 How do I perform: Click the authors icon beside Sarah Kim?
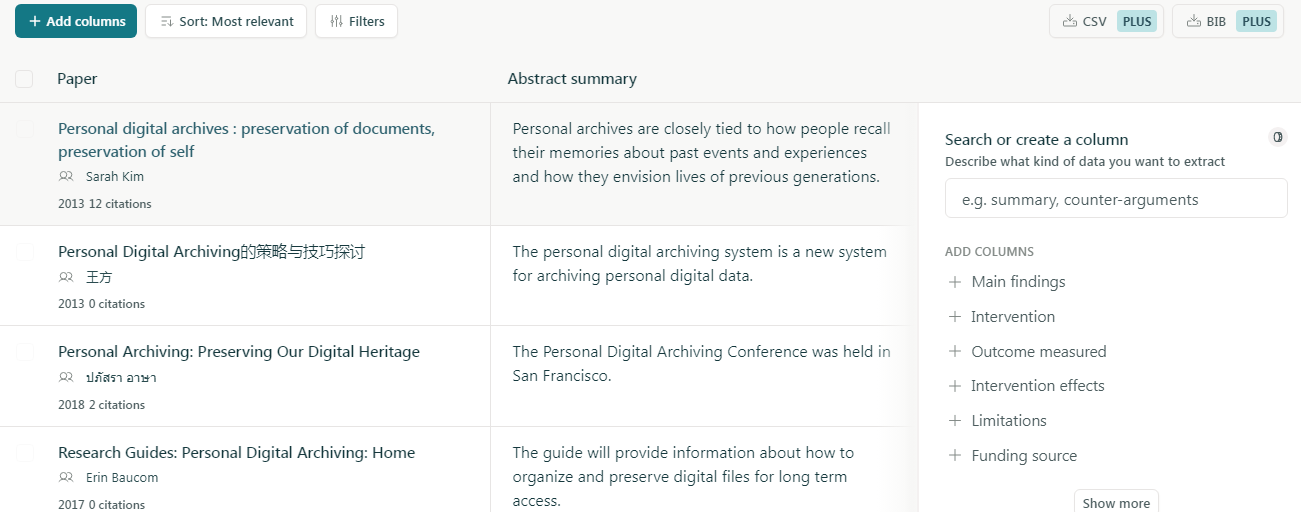coord(66,177)
